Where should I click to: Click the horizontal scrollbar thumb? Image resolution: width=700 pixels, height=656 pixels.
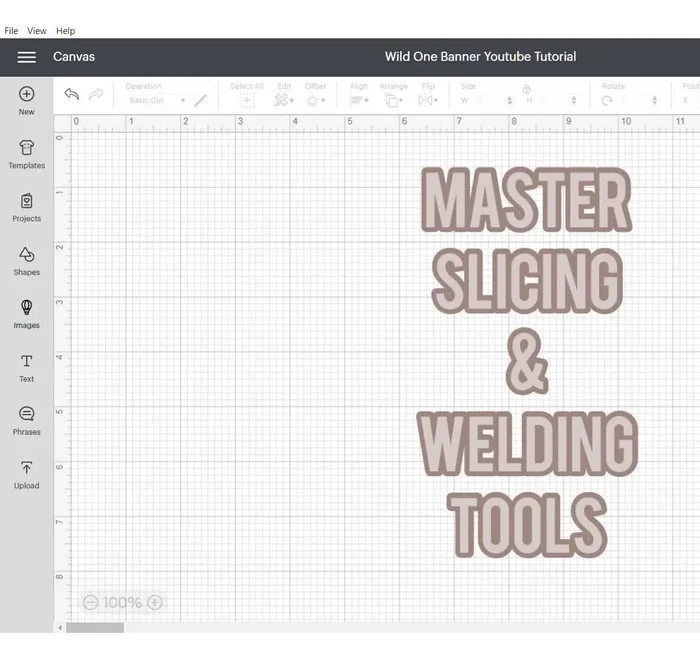95,628
